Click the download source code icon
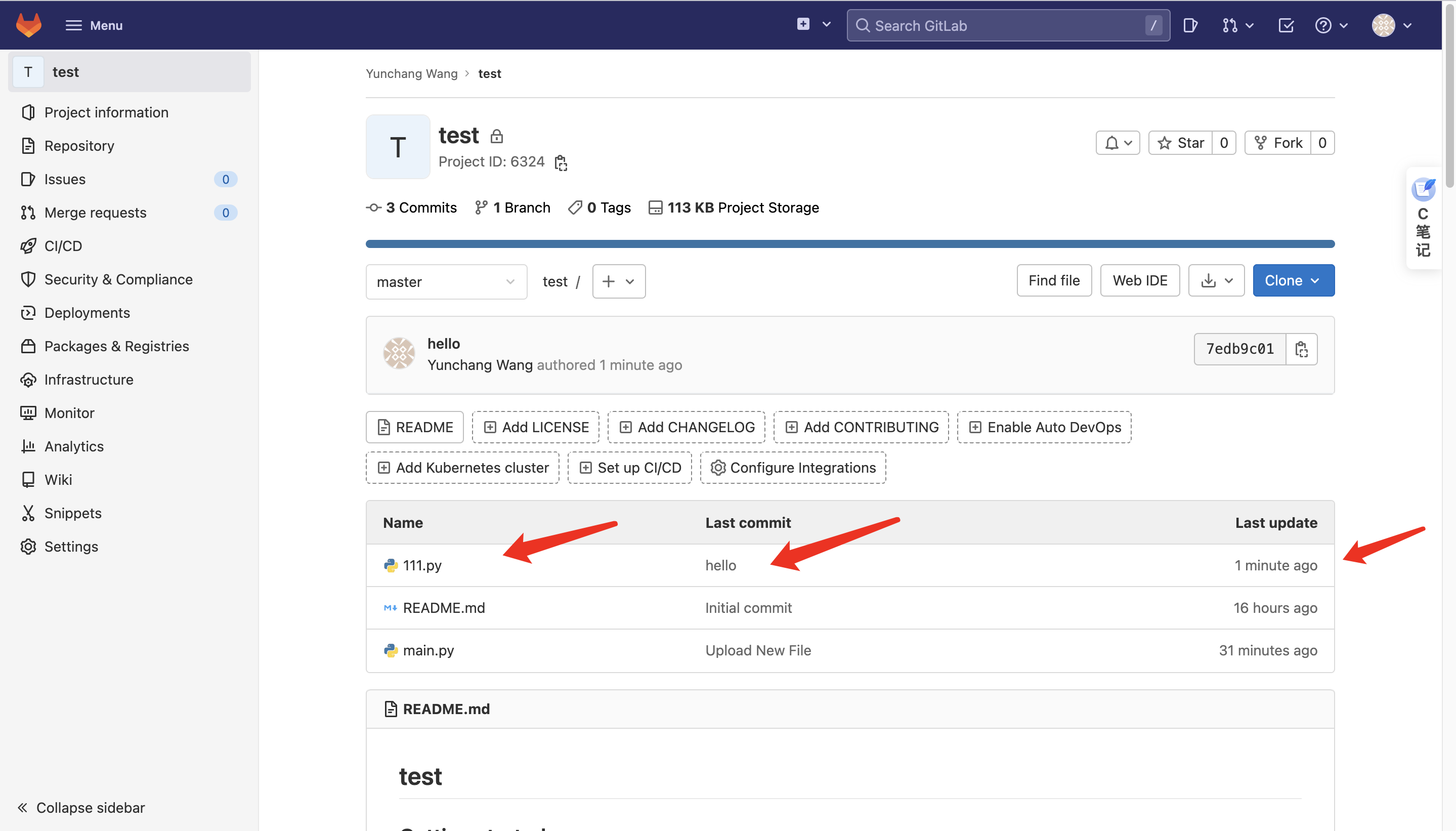Image resolution: width=1456 pixels, height=831 pixels. (1210, 280)
